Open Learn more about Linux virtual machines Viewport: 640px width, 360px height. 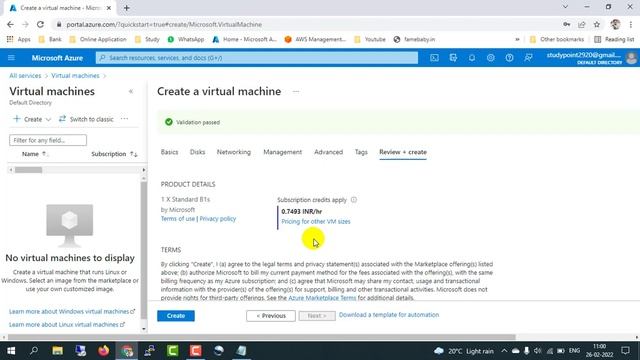coord(67,324)
